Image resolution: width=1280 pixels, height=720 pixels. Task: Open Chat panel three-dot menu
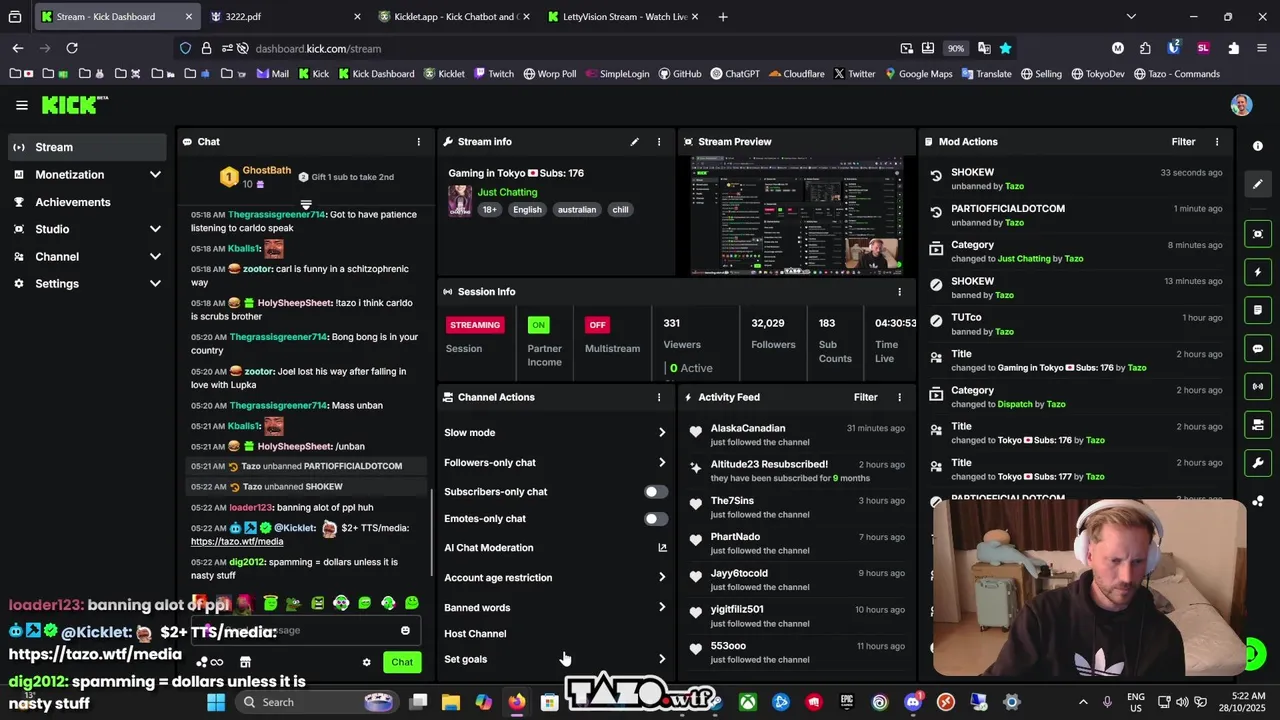(x=418, y=142)
